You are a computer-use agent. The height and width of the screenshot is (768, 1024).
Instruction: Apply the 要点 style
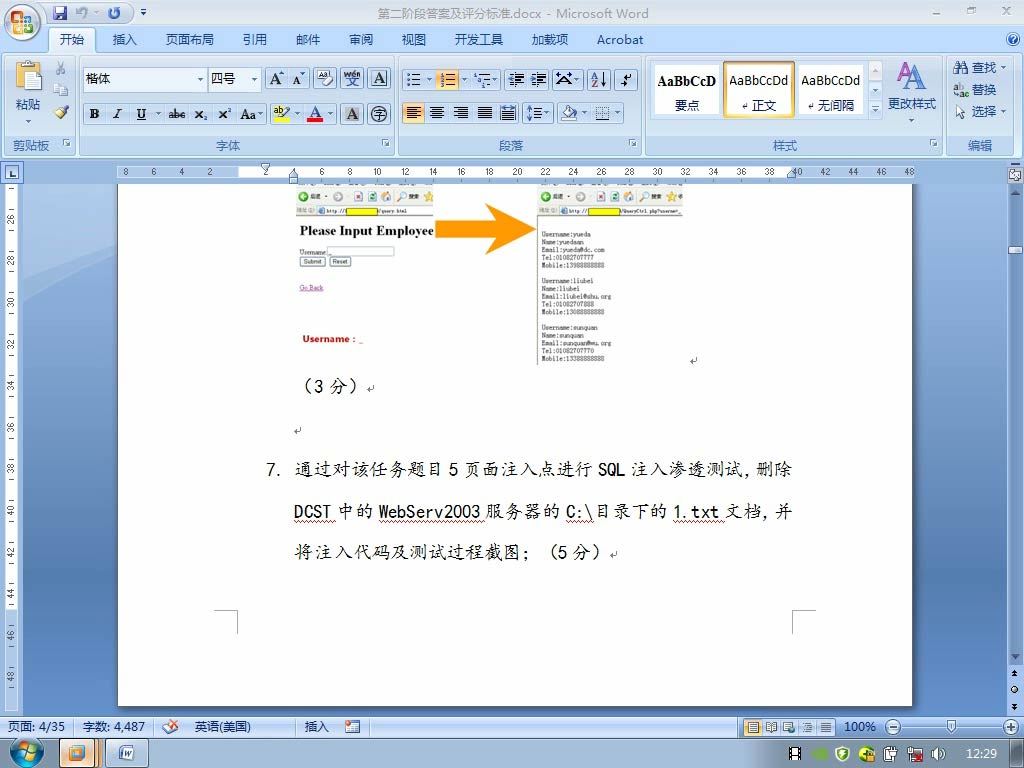(x=686, y=90)
